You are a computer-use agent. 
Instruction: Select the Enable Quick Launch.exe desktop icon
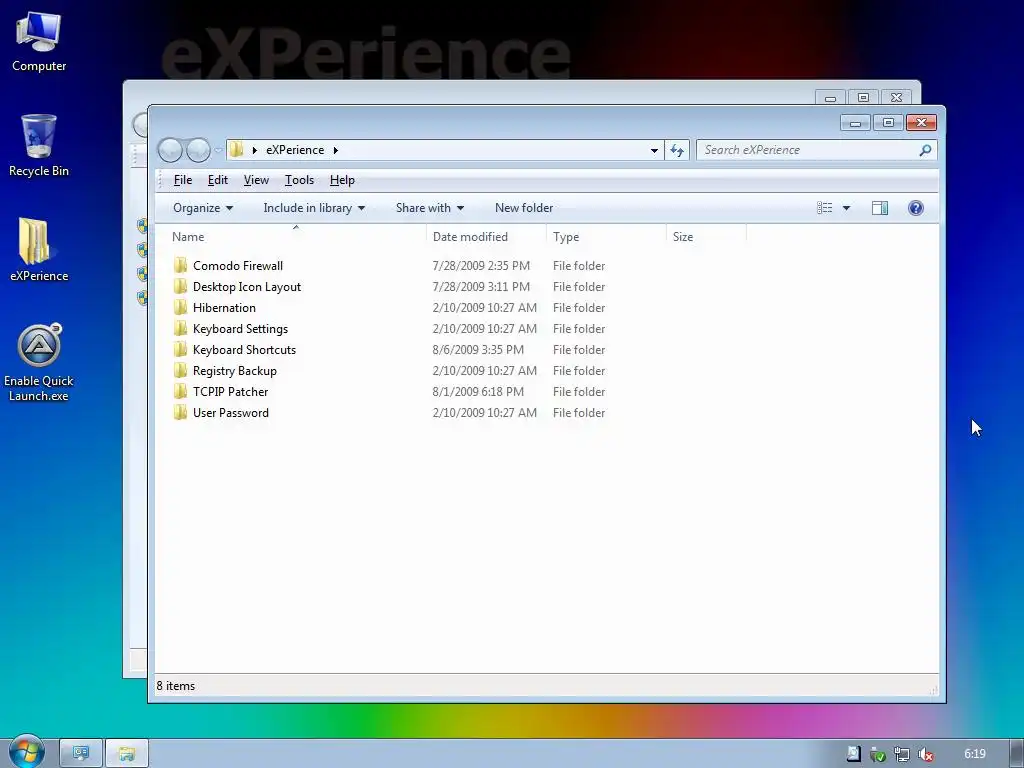[x=39, y=362]
